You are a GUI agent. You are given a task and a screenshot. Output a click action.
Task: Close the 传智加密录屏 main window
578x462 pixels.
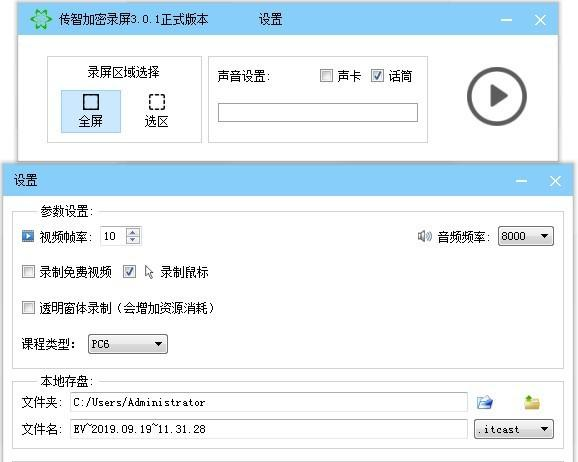(x=540, y=20)
